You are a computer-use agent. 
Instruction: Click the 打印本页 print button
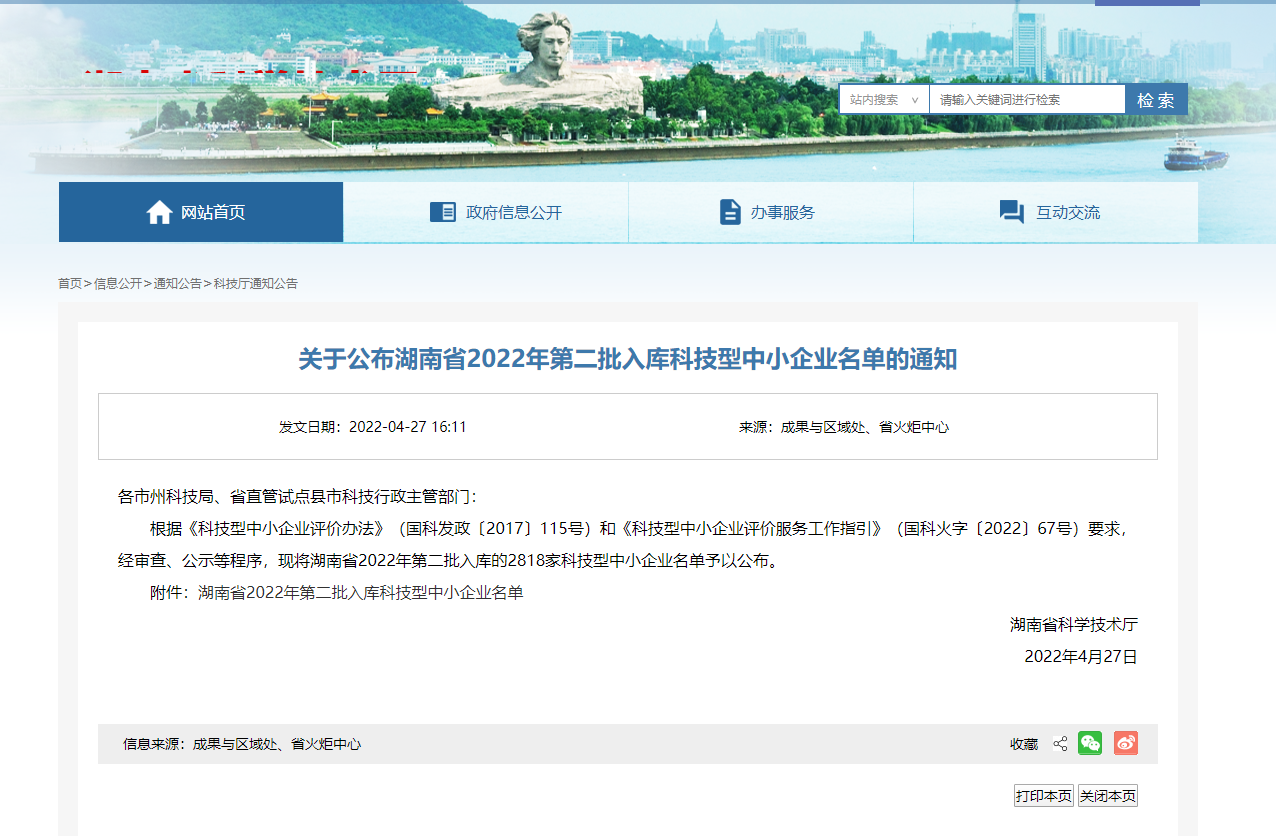1043,796
